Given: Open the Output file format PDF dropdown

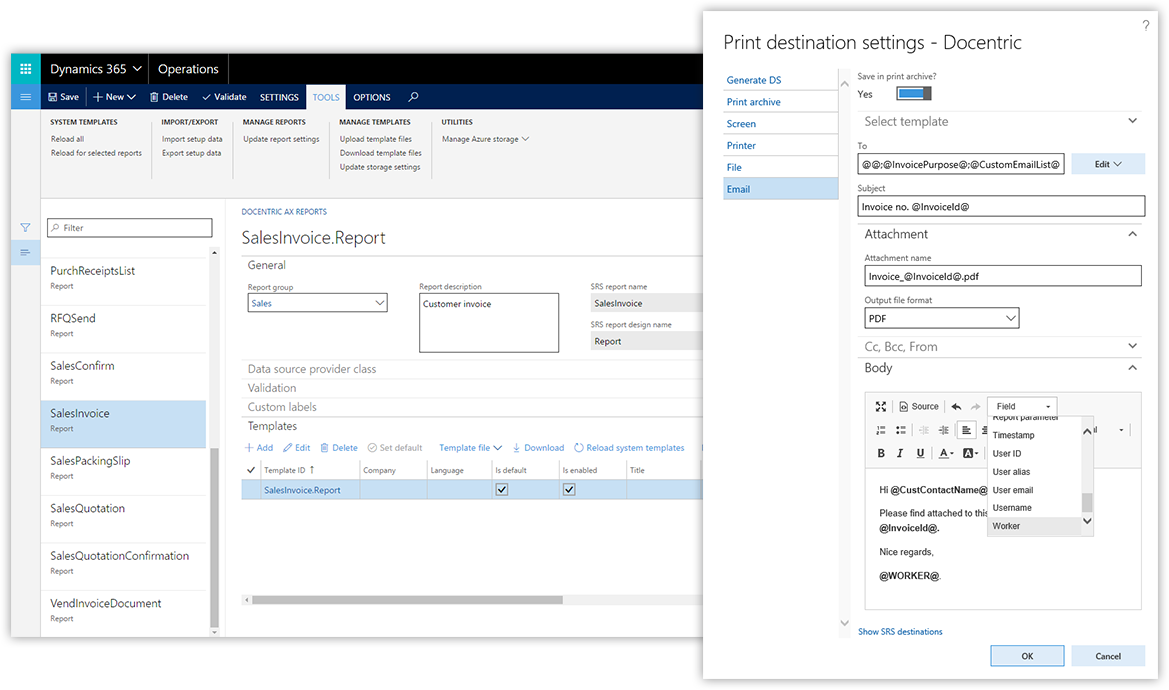Looking at the screenshot, I should click(942, 318).
